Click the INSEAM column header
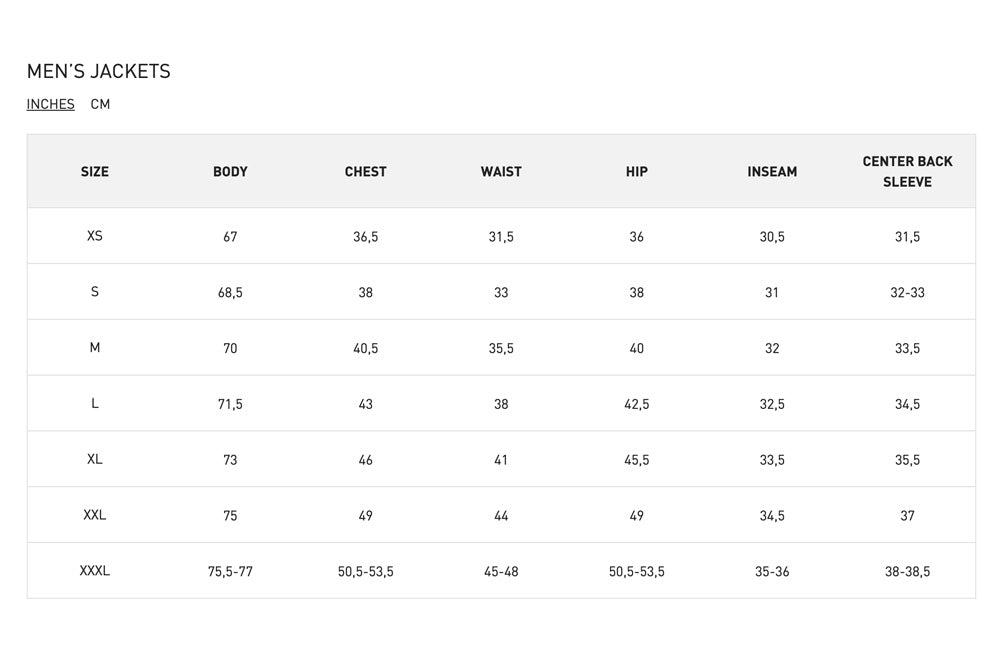 click(x=772, y=172)
